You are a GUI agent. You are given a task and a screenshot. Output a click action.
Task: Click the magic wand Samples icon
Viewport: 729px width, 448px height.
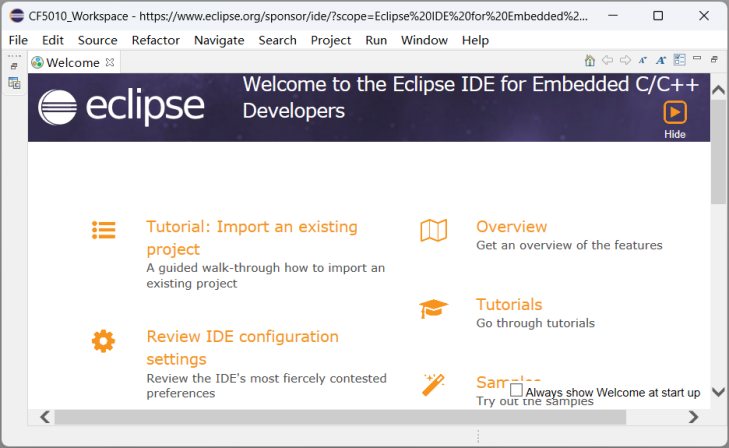tap(434, 384)
